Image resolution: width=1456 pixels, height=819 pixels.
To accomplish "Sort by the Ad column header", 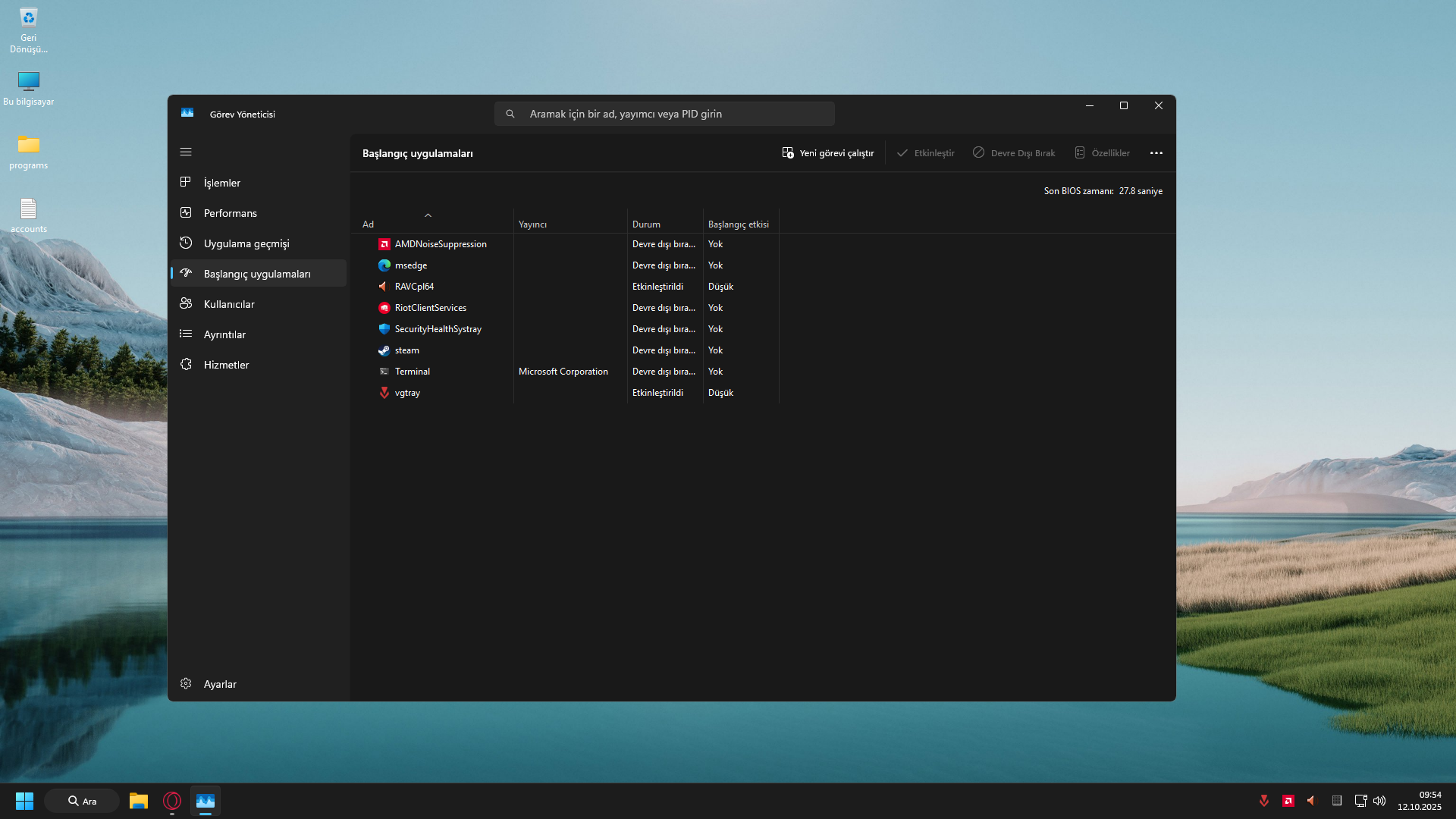I will (x=369, y=224).
